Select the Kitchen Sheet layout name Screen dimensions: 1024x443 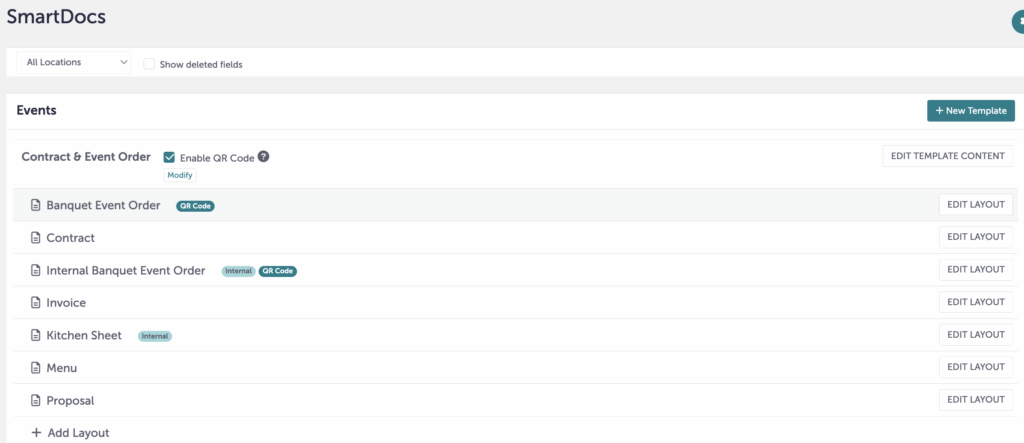pyautogui.click(x=84, y=335)
